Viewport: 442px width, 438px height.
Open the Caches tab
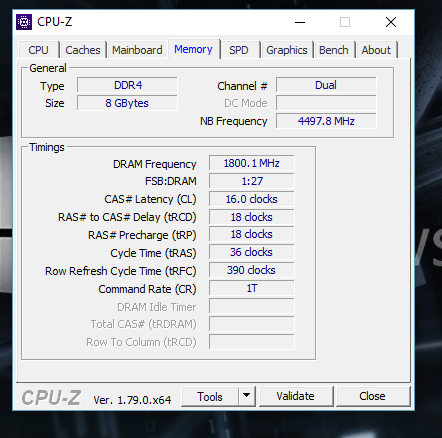(x=83, y=50)
